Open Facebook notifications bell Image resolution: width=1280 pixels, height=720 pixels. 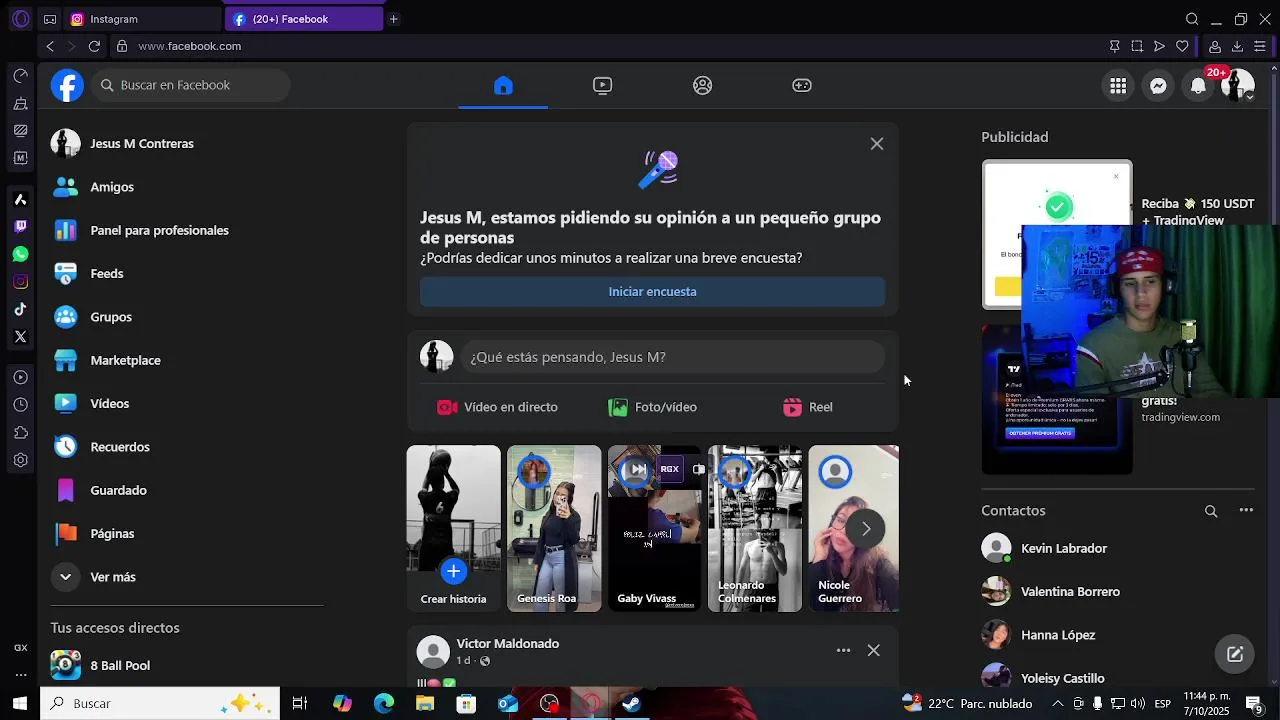1198,86
